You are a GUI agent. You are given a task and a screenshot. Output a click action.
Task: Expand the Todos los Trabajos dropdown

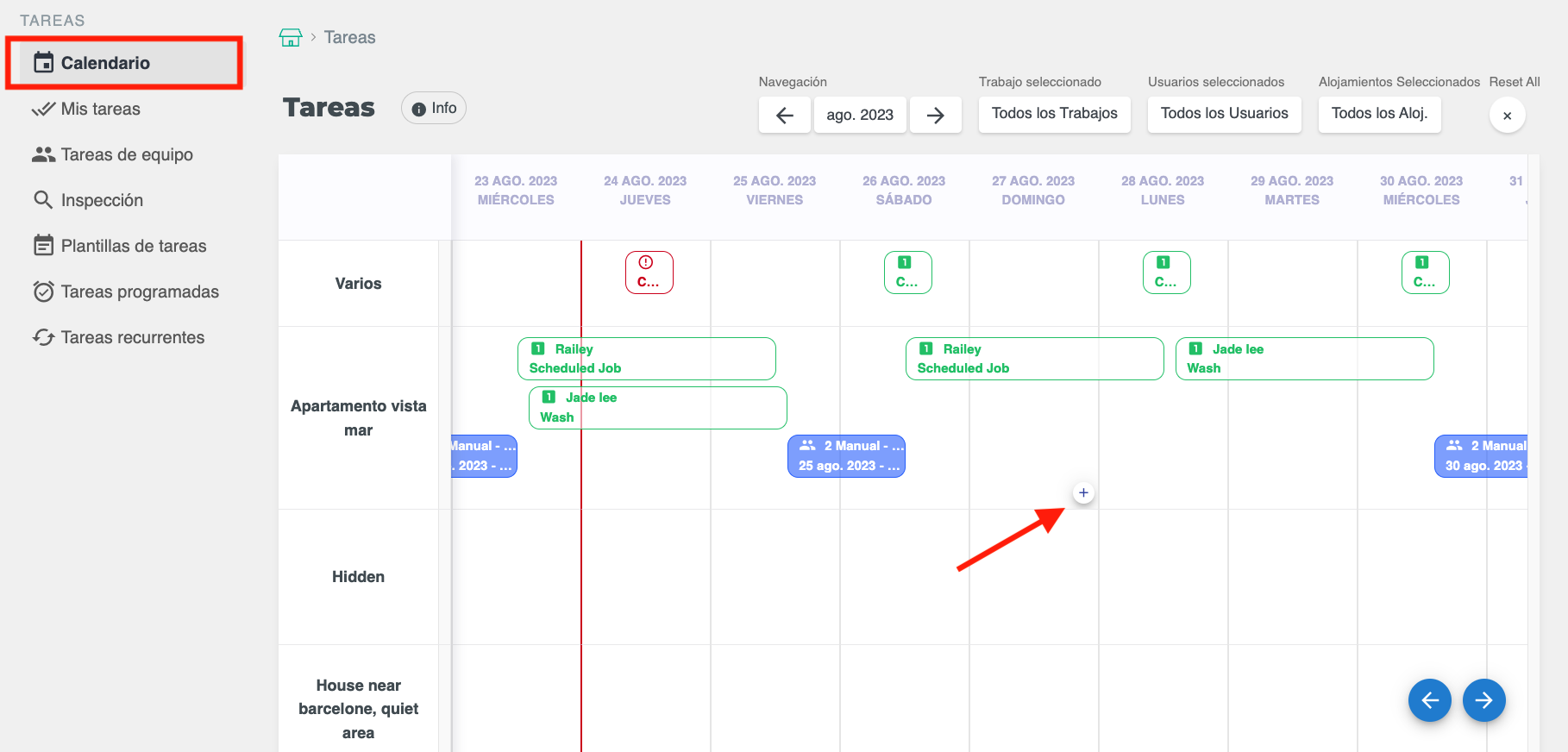coord(1054,114)
